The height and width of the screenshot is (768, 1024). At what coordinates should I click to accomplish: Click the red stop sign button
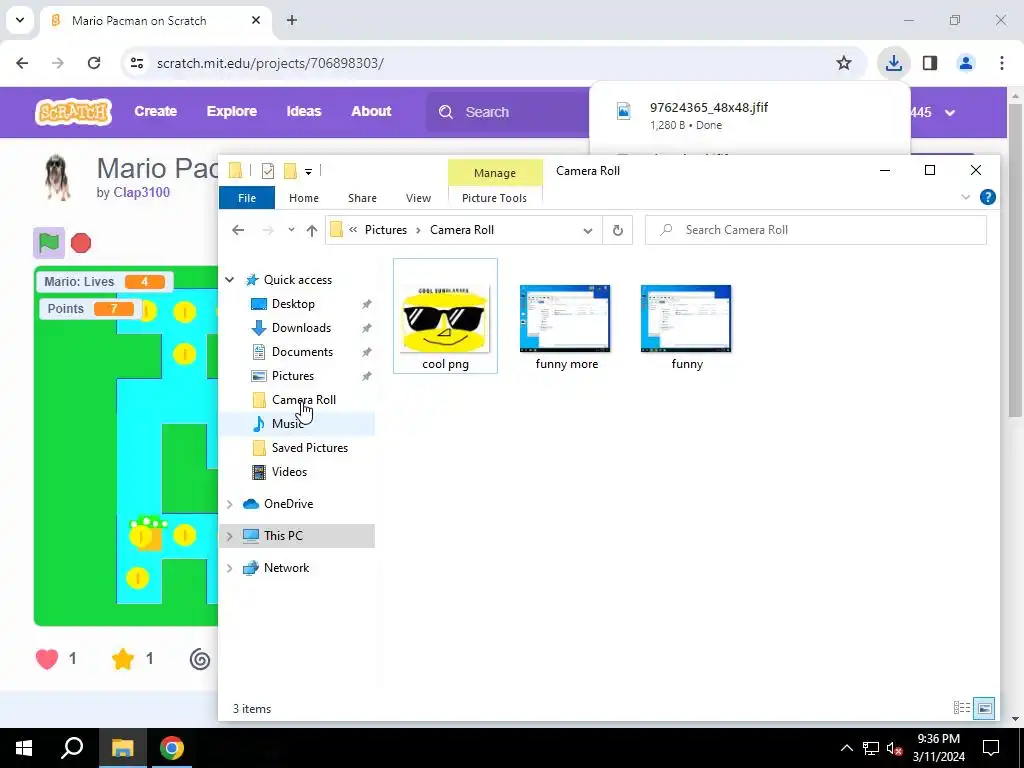pos(81,243)
